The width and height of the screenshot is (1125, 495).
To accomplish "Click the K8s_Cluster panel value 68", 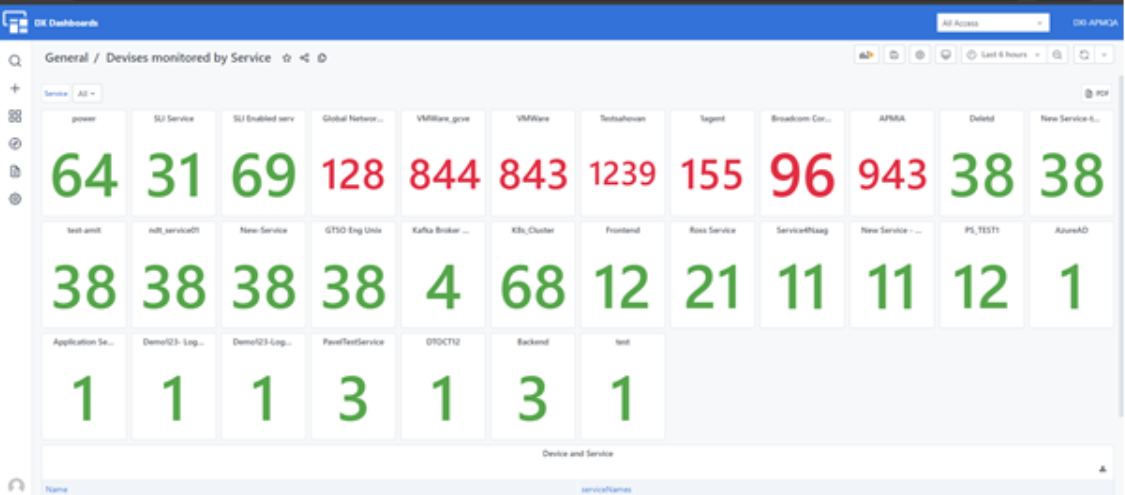I will (x=533, y=287).
